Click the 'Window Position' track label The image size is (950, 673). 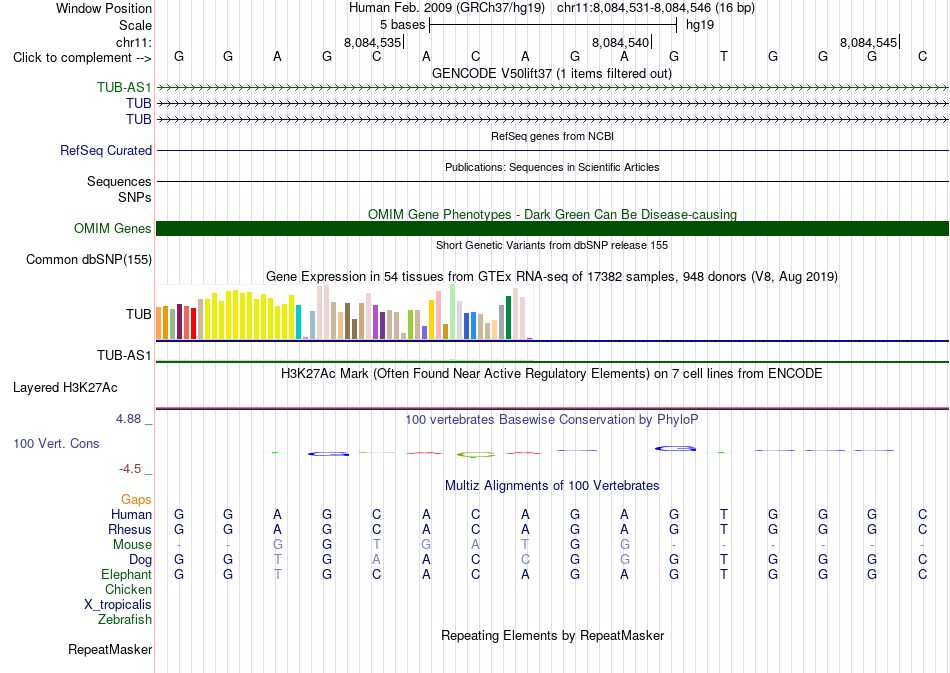tap(104, 8)
